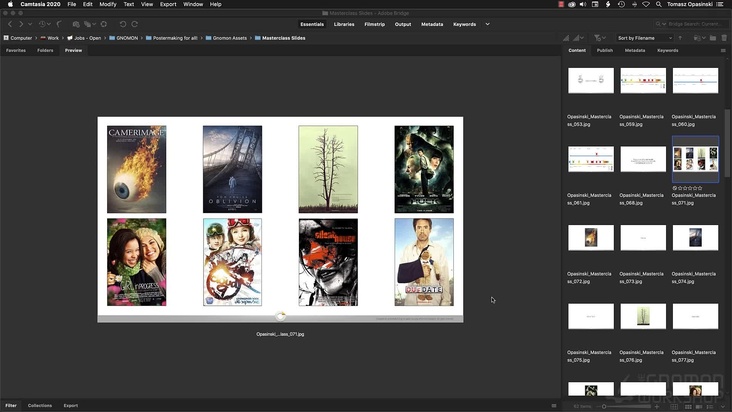
Task: Go back using the back arrow
Action: pos(10,24)
